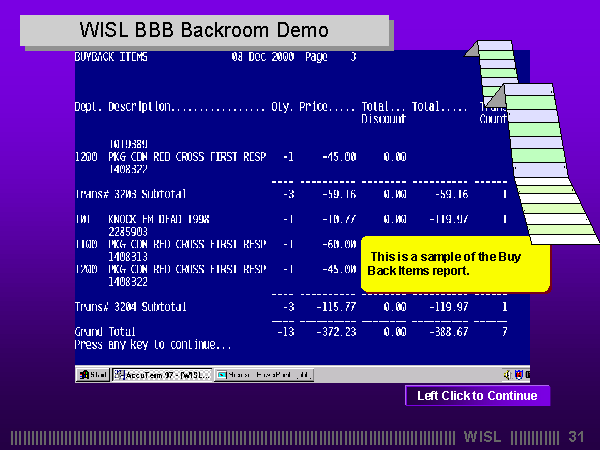Click the WISL BBB Backroom Demo title
The height and width of the screenshot is (450, 600).
[203, 31]
